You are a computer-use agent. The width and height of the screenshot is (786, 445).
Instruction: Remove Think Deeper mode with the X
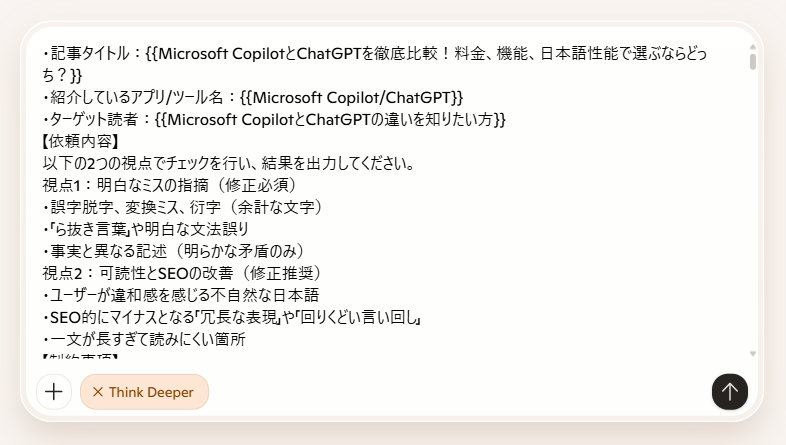[98, 392]
